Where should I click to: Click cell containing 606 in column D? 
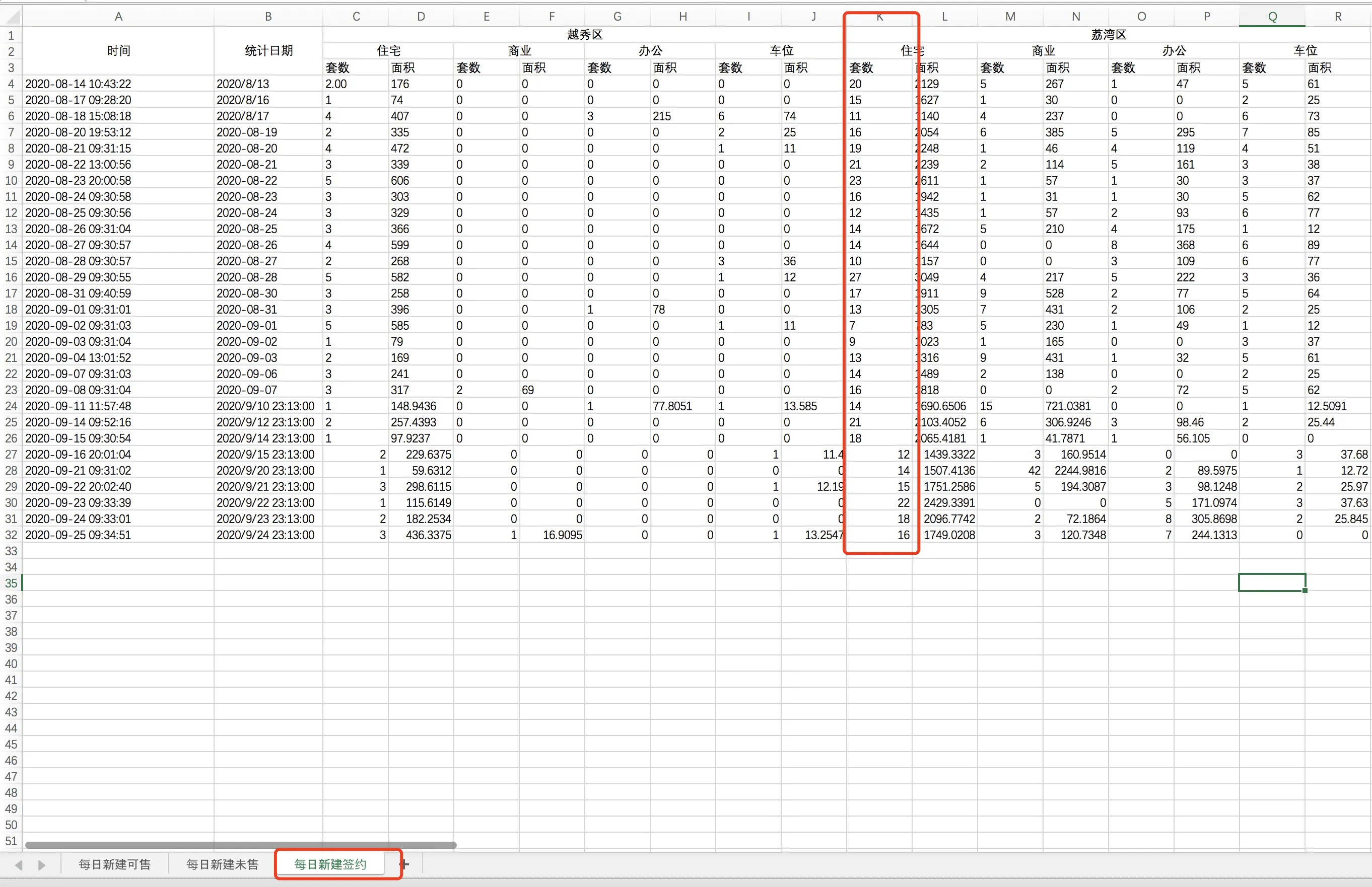(421, 181)
